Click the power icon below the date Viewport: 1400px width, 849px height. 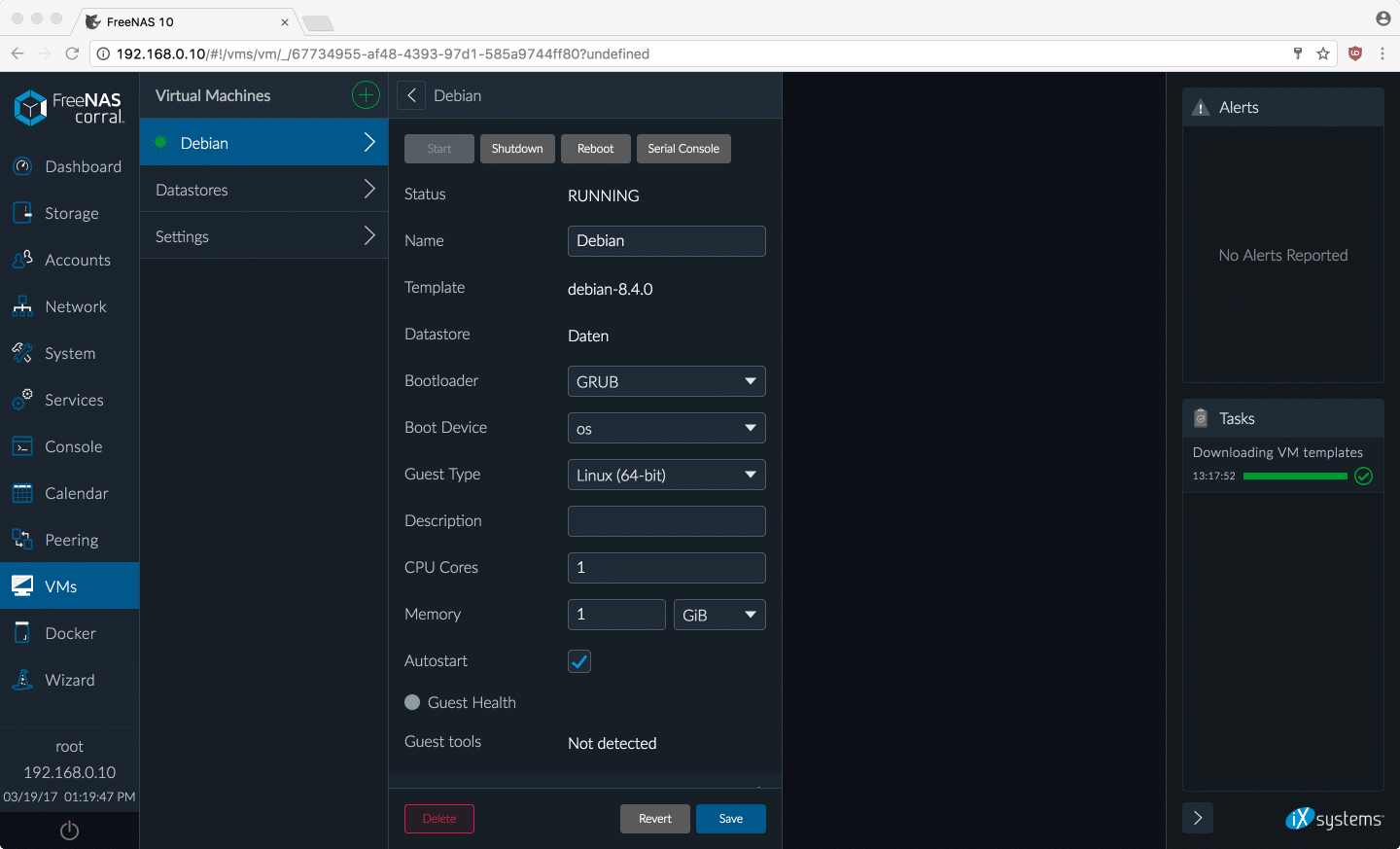pyautogui.click(x=69, y=831)
